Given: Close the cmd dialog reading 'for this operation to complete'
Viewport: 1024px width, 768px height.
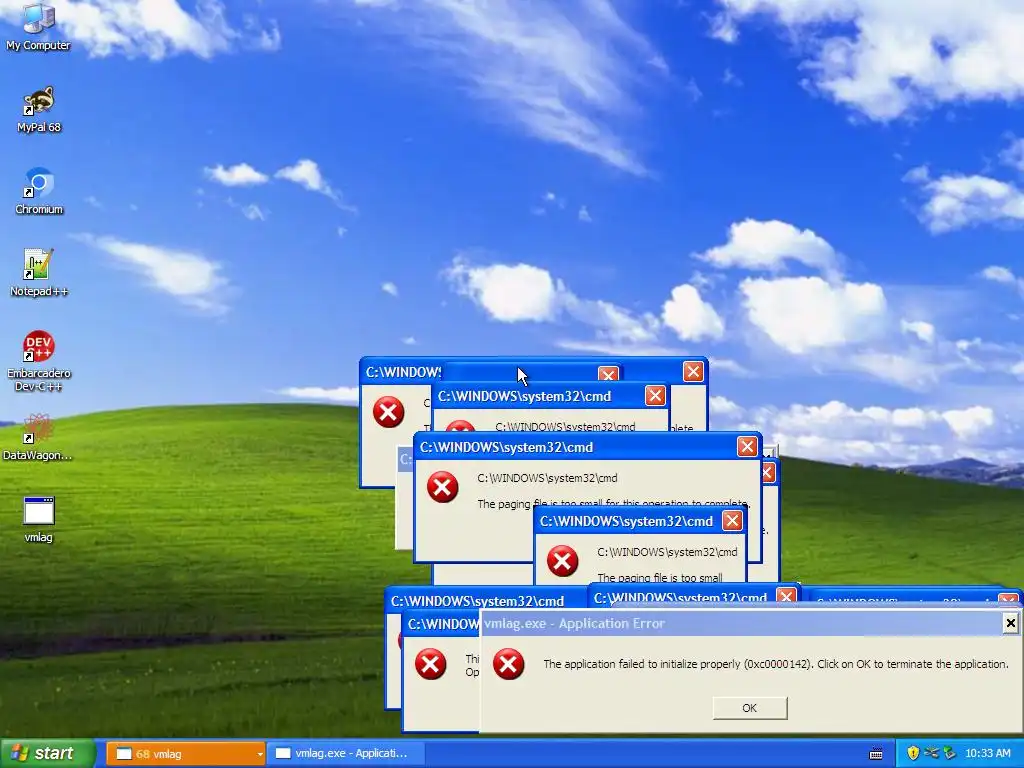Looking at the screenshot, I should pyautogui.click(x=747, y=447).
